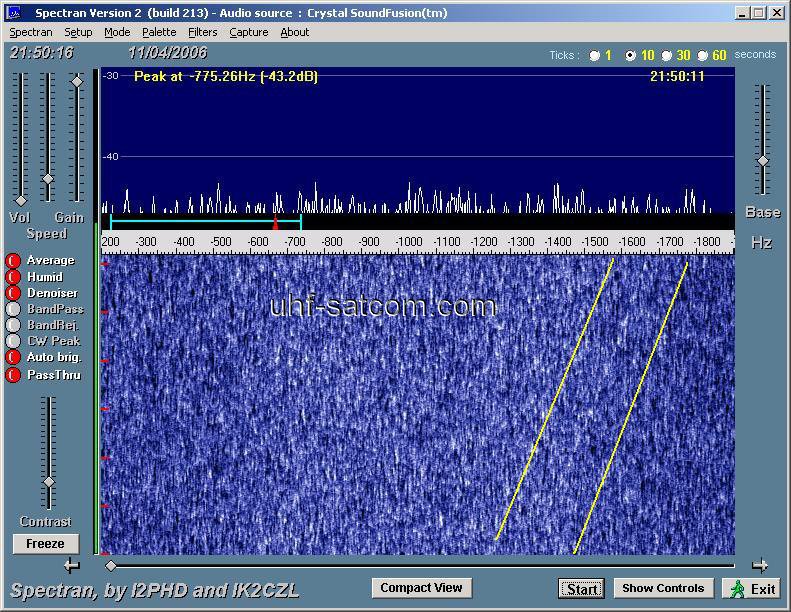Viewport: 791px width, 612px height.
Task: Click the 21:50:11 spectrum timestamp
Action: click(x=677, y=77)
